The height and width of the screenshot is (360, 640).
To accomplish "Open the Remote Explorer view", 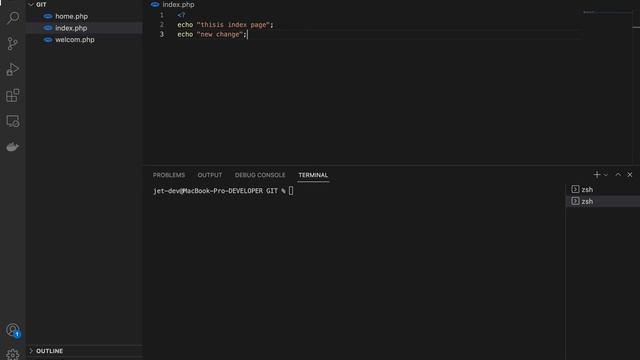I will (13, 121).
